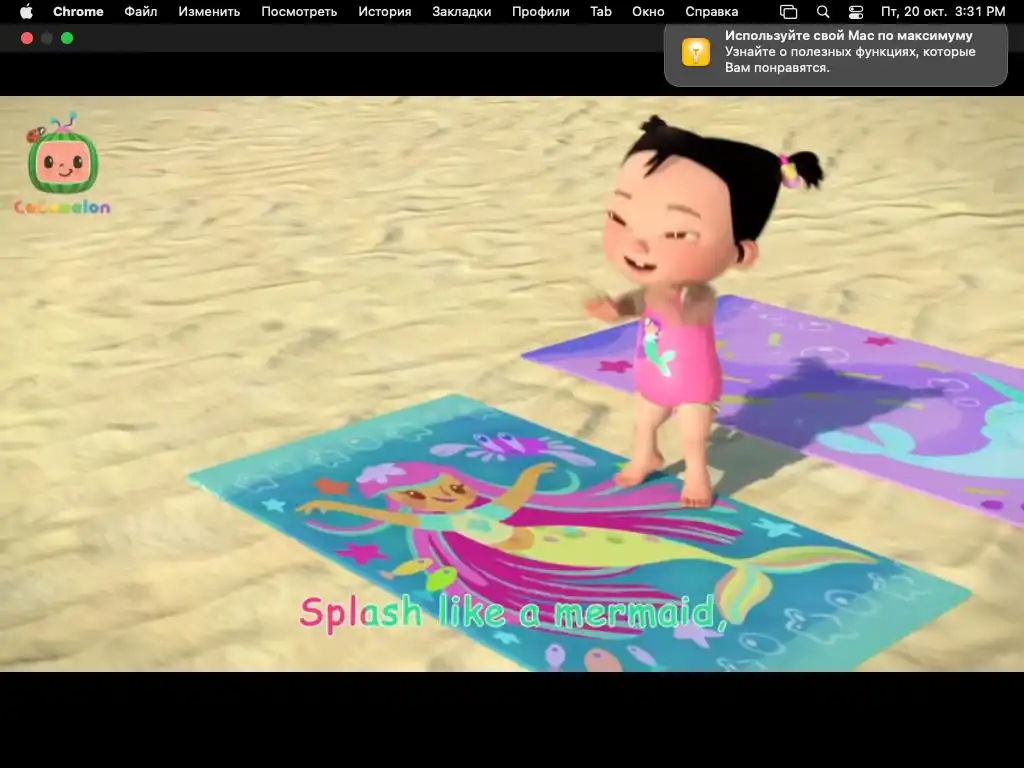The height and width of the screenshot is (768, 1024).
Task: Open the Apple menu
Action: [x=26, y=12]
